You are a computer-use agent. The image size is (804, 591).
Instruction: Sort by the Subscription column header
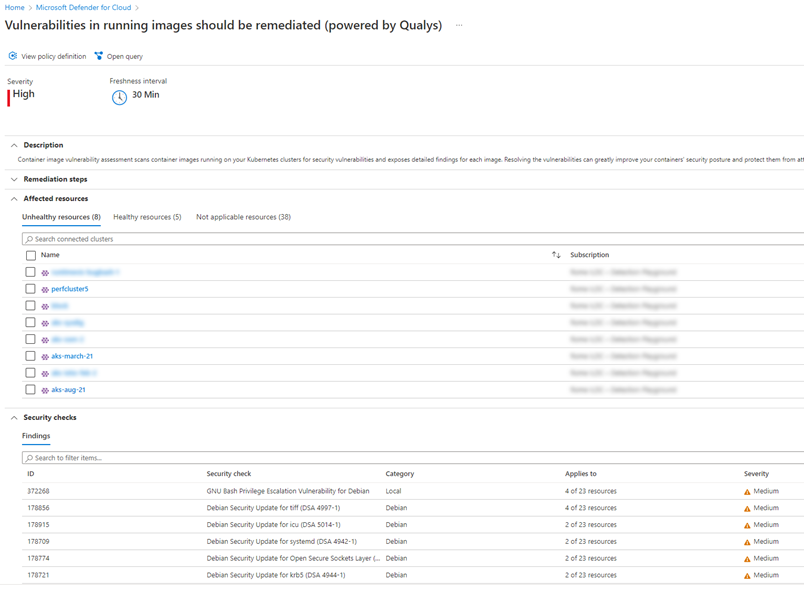point(590,255)
